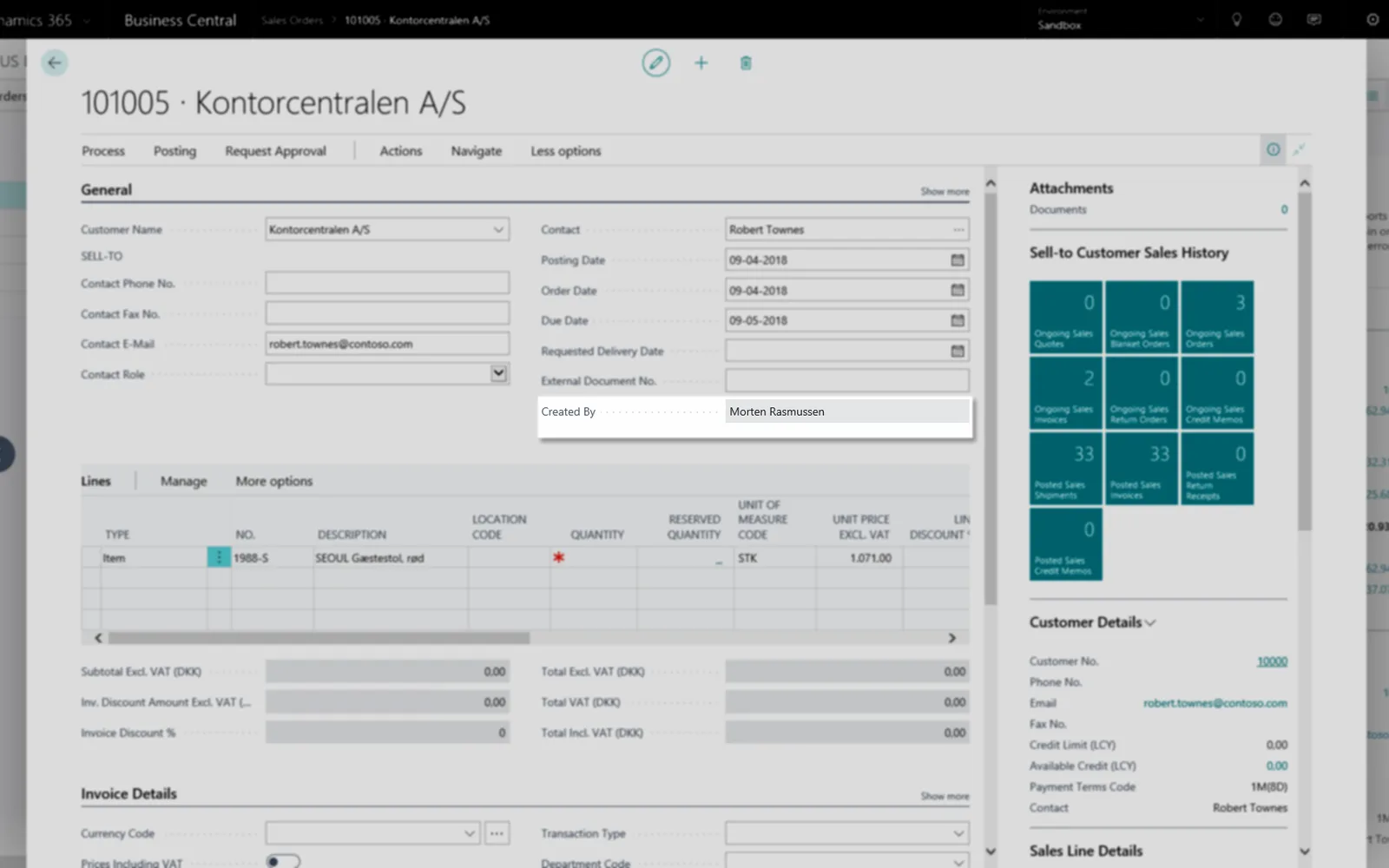
Task: Collapse the Customer Details section chevron
Action: pyautogui.click(x=1150, y=623)
